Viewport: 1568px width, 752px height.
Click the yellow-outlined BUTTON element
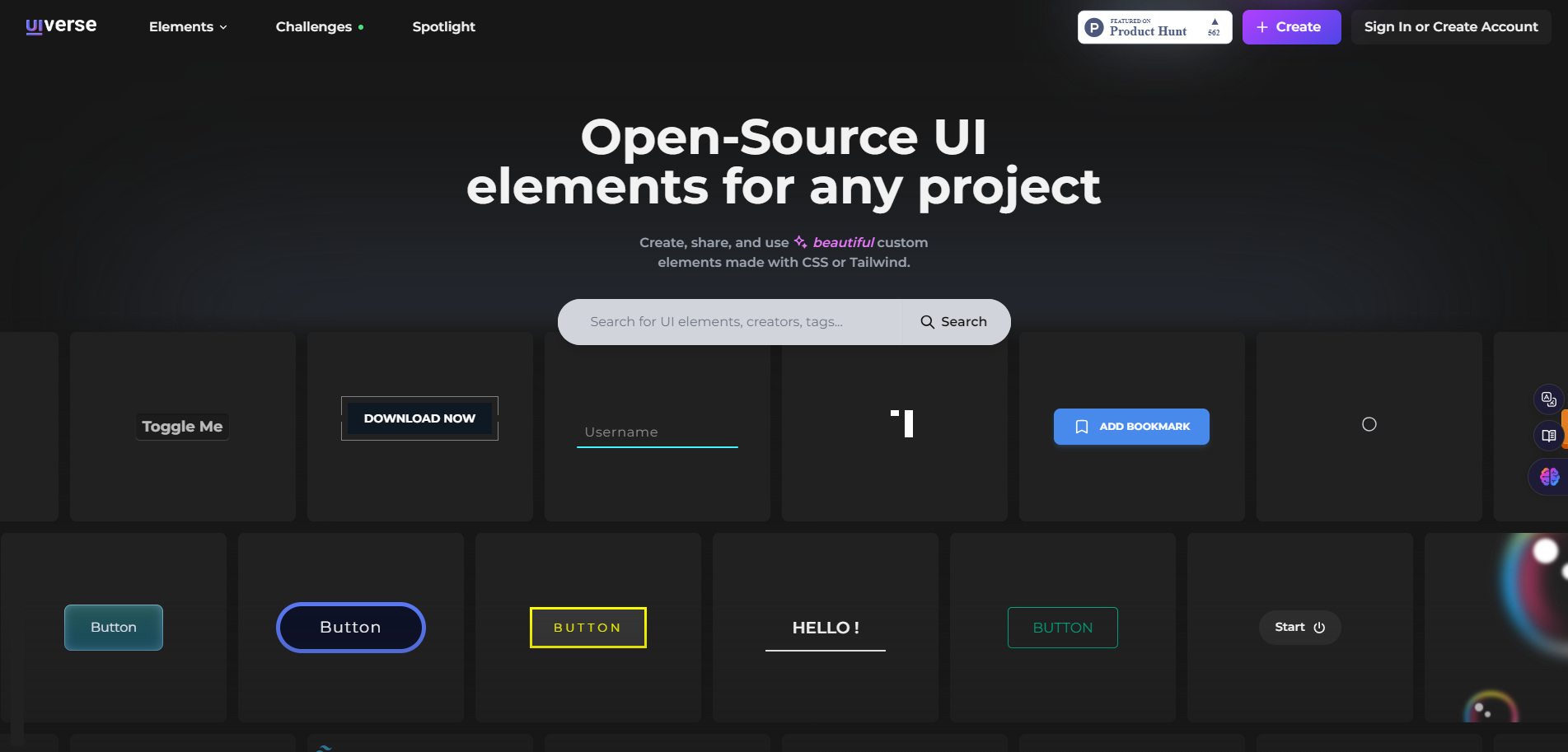pyautogui.click(x=587, y=627)
